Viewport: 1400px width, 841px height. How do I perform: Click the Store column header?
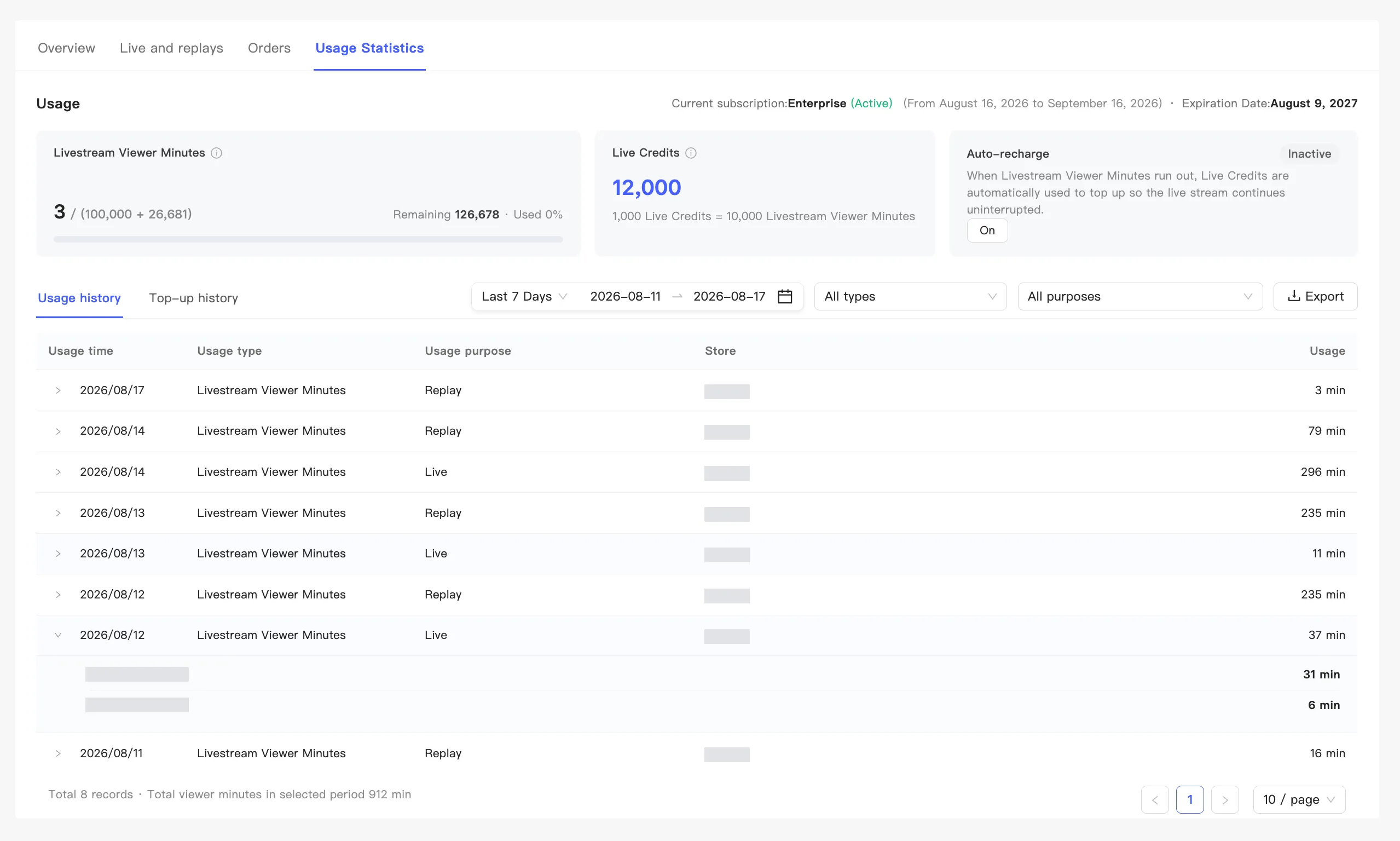pos(720,351)
